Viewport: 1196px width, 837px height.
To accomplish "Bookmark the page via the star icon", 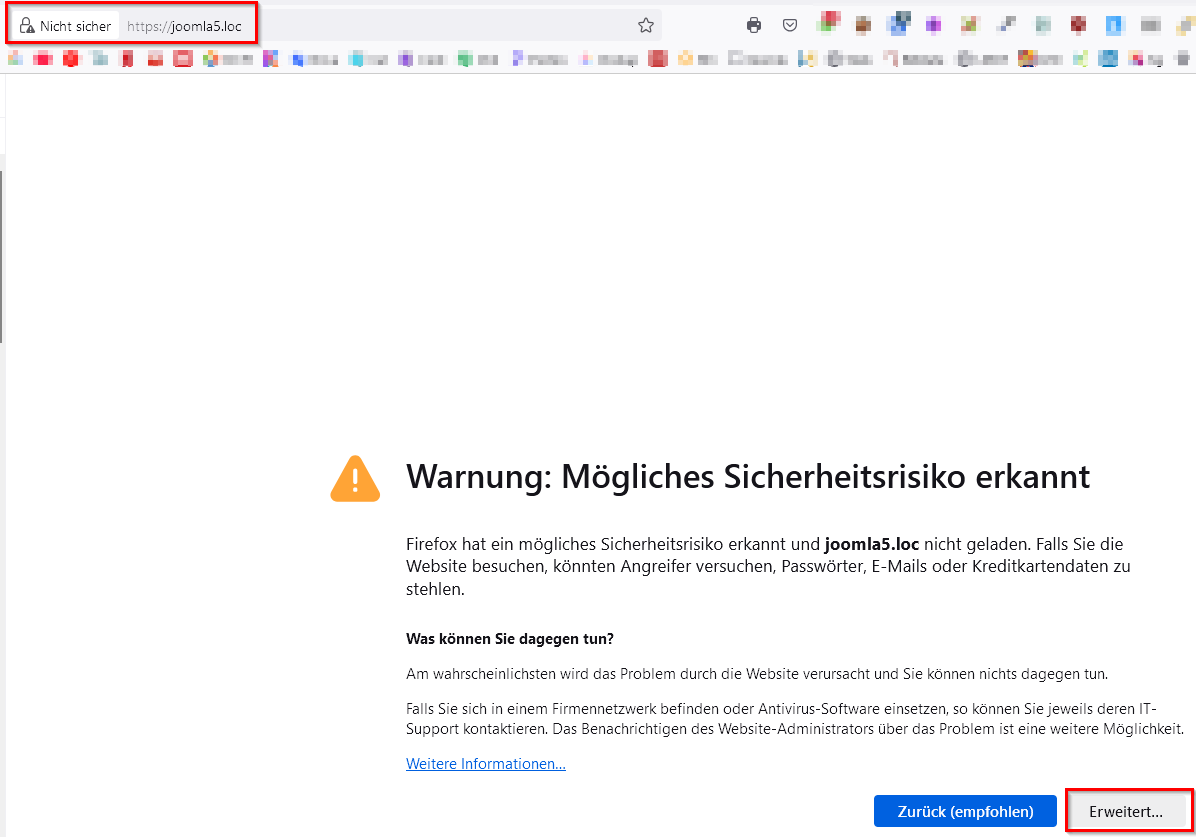I will 646,25.
